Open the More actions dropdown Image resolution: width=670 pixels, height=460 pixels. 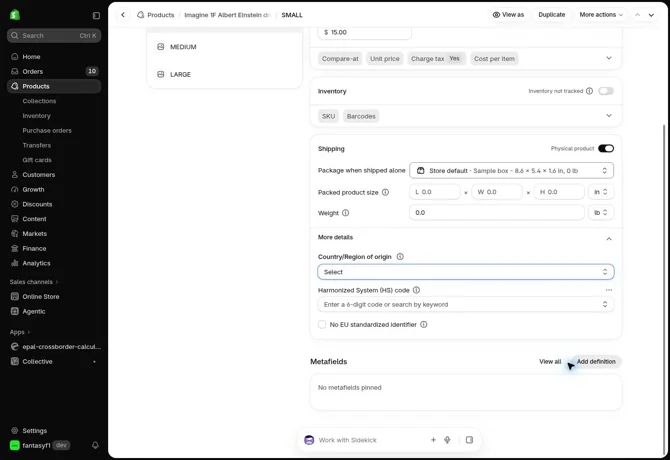[x=601, y=15]
